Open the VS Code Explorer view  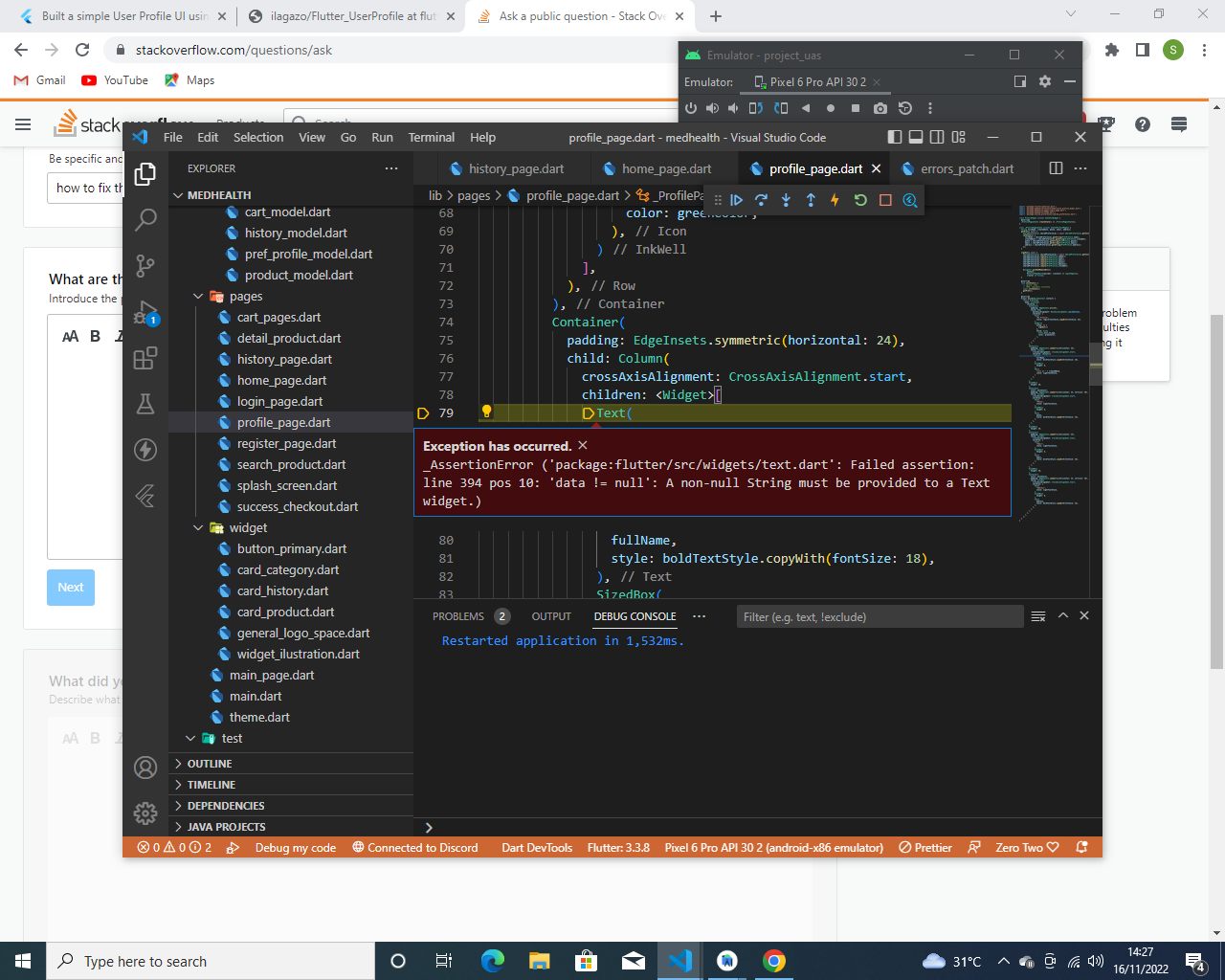click(145, 173)
